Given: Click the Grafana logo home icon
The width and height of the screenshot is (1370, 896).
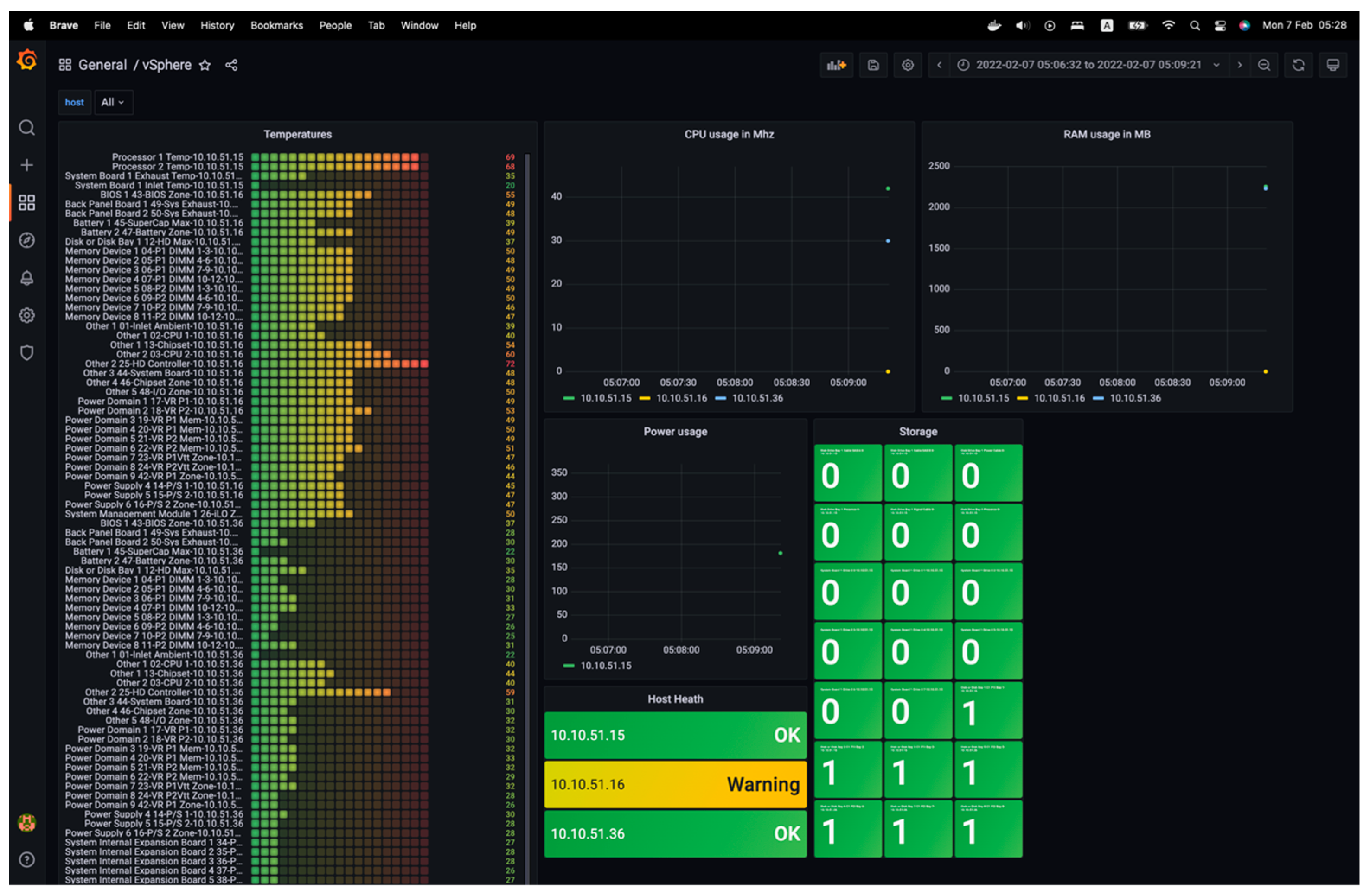Looking at the screenshot, I should point(26,60).
